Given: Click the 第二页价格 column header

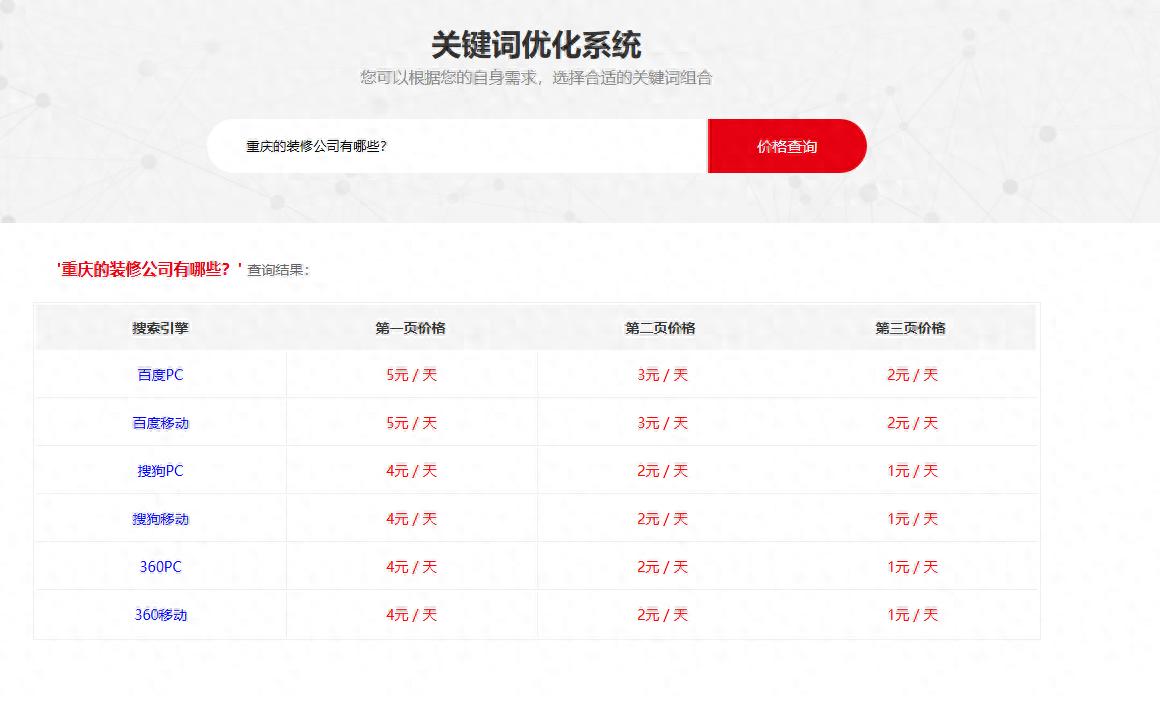Looking at the screenshot, I should (x=663, y=327).
